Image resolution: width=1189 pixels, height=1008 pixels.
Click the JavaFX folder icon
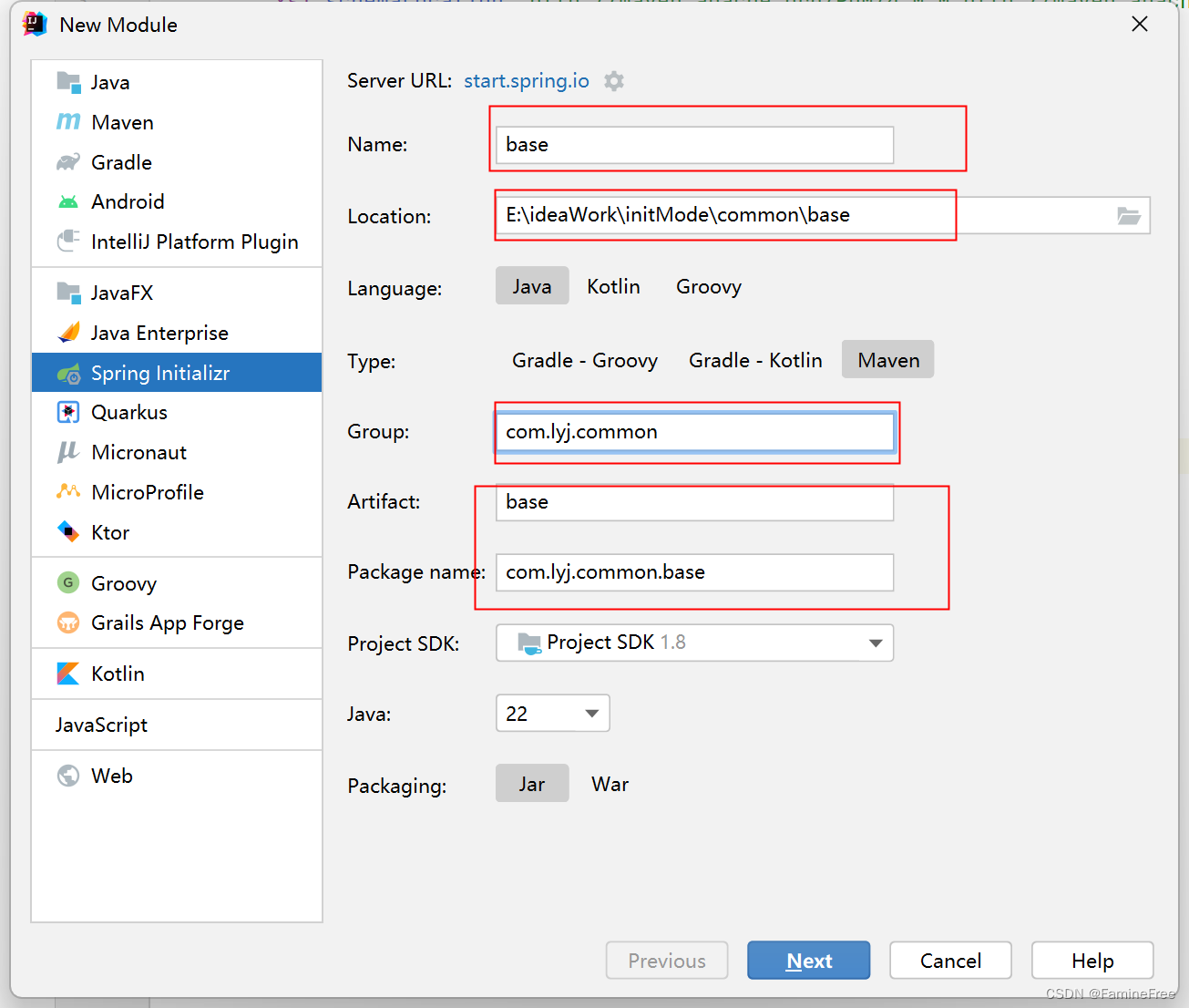click(68, 293)
